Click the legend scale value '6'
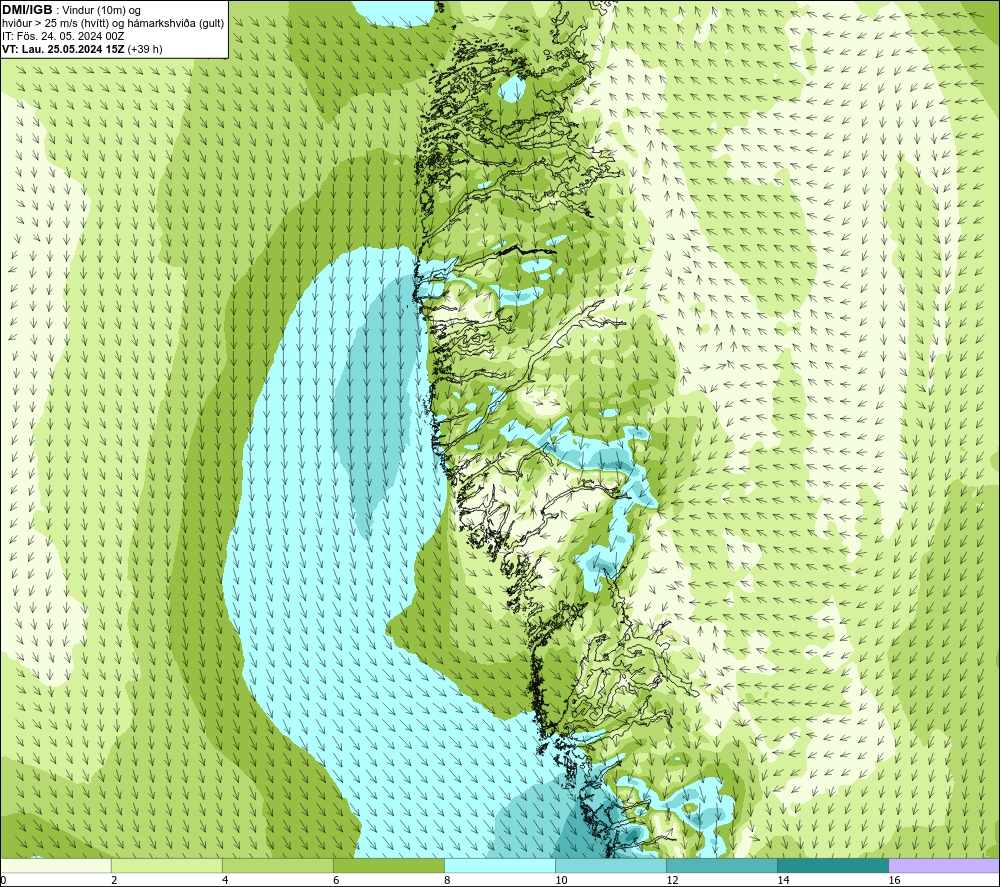 (336, 880)
